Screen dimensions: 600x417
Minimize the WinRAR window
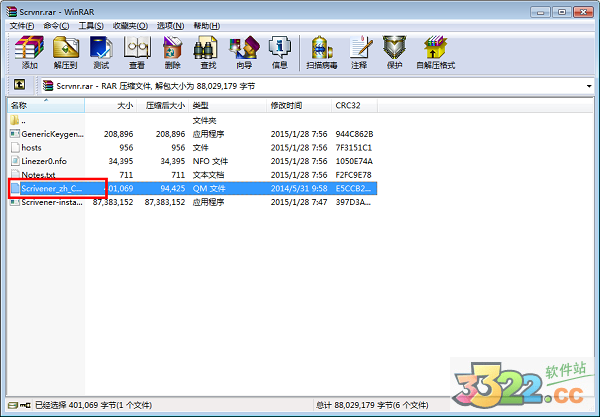tap(541, 12)
